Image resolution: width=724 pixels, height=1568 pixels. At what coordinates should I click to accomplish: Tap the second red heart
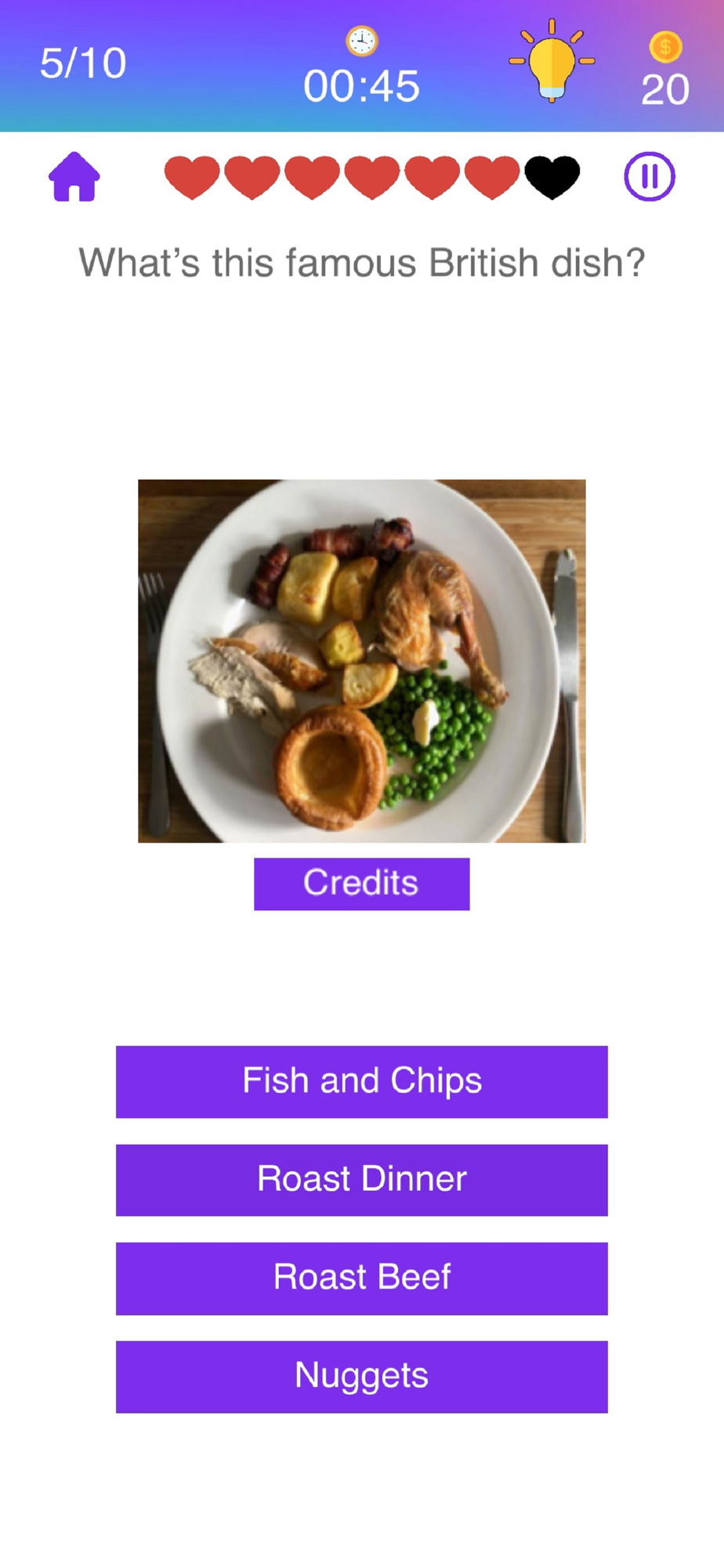pyautogui.click(x=252, y=177)
